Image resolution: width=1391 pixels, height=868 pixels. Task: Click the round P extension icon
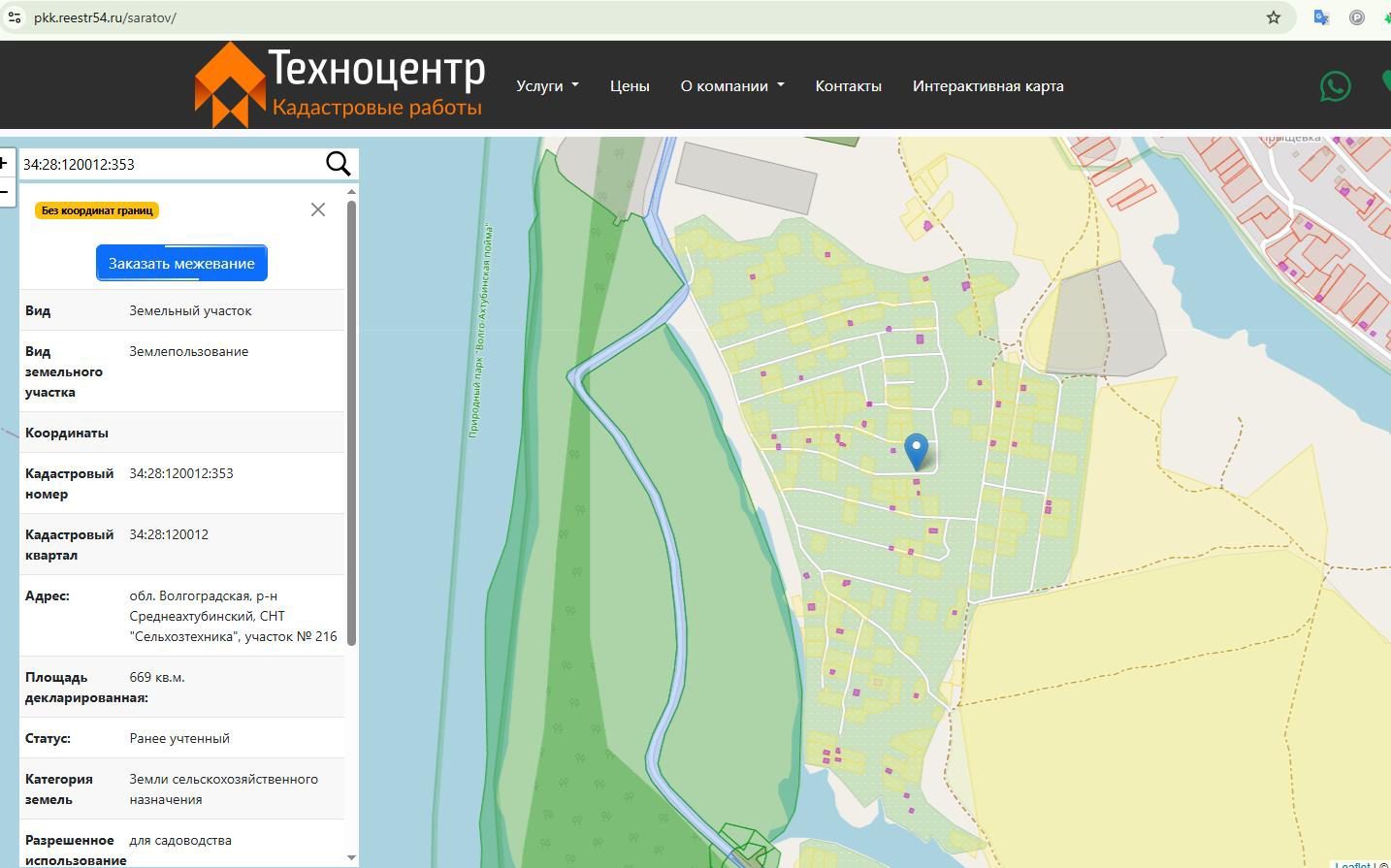1357,17
